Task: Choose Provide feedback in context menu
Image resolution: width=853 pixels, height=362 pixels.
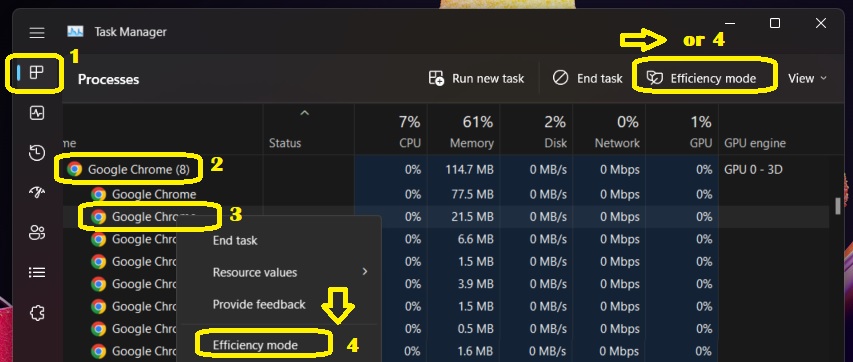Action: 259,304
